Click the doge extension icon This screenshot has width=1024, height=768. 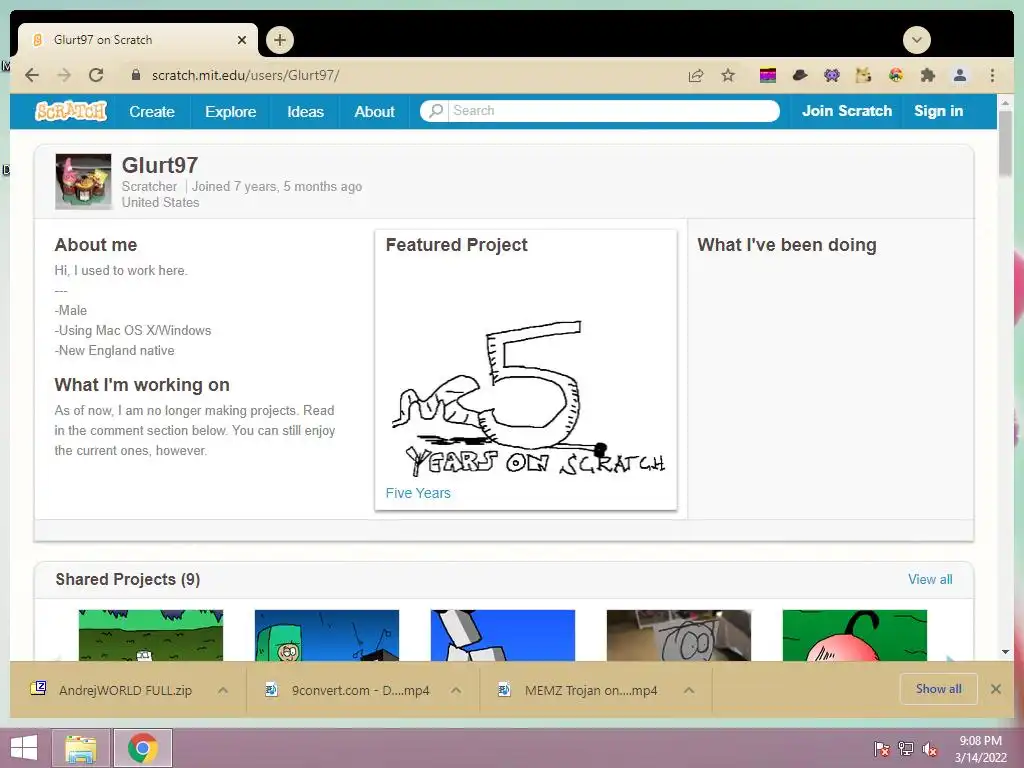863,75
